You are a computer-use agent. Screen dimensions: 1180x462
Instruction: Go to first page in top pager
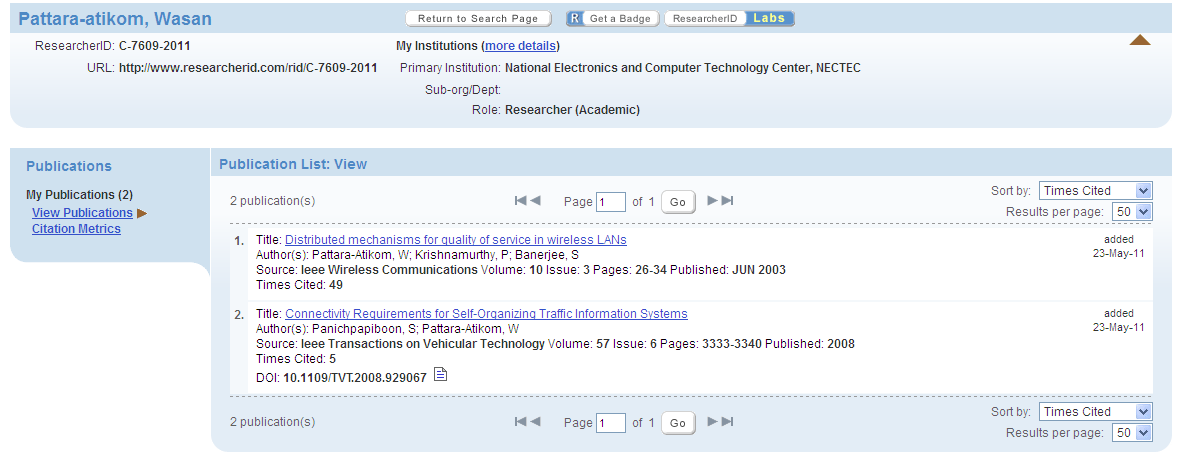(x=520, y=200)
